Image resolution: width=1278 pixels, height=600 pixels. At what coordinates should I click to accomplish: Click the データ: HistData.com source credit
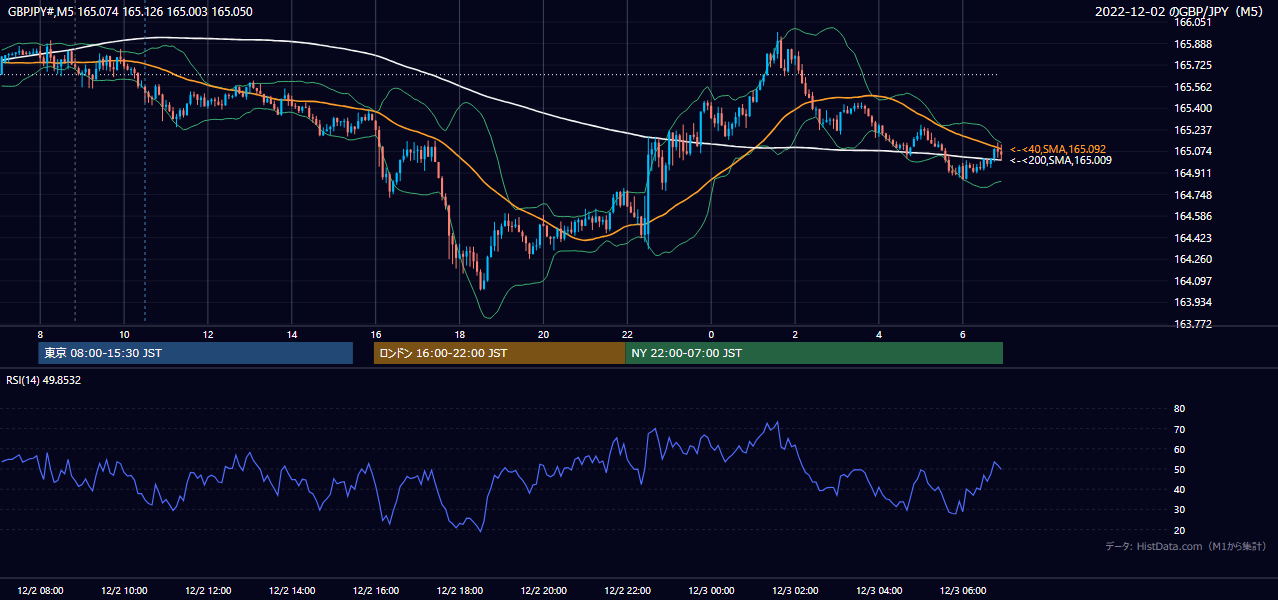[1185, 547]
